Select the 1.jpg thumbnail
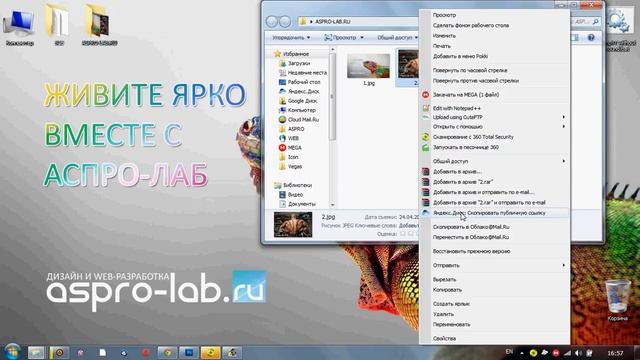The height and width of the screenshot is (360, 640). [x=368, y=66]
